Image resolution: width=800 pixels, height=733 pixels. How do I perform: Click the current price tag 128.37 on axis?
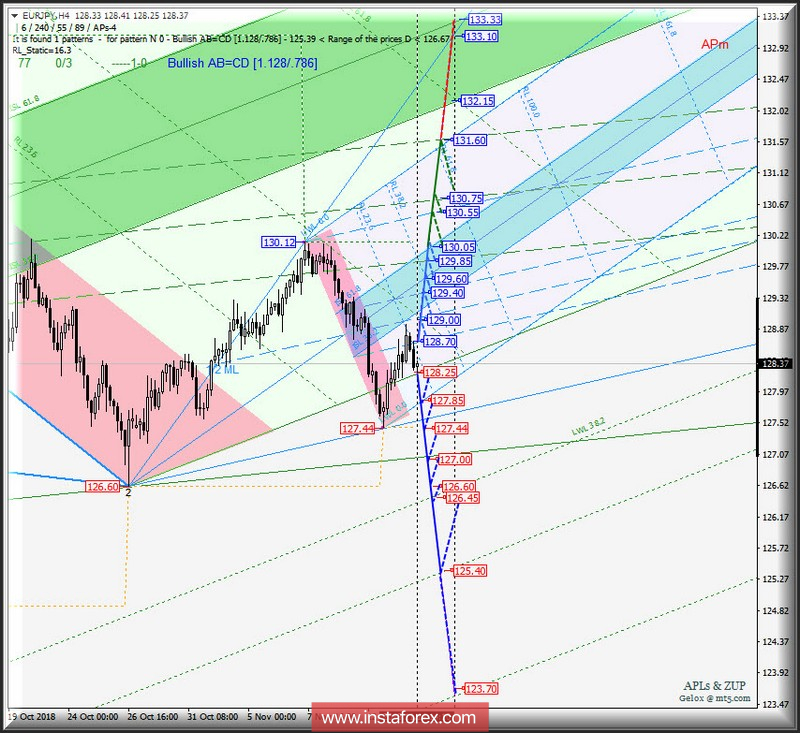[775, 364]
